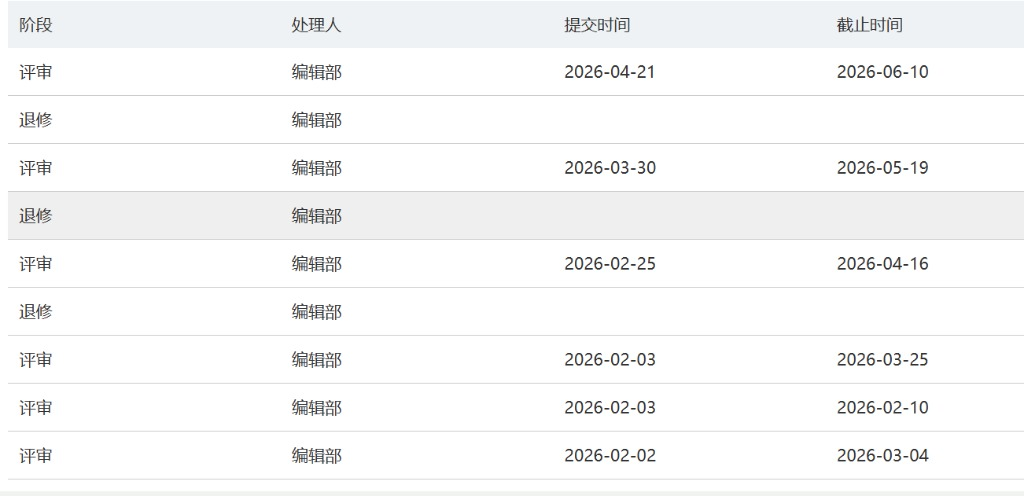1024x496 pixels.
Task: Click 2026-02-03 in the row due 2026-02-10
Action: 610,408
